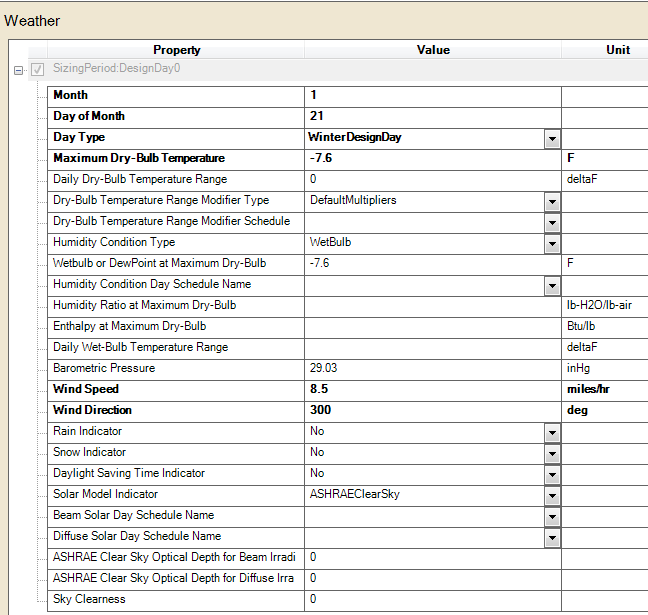The height and width of the screenshot is (615, 648).
Task: Click the WetBulb value text
Action: click(x=330, y=242)
